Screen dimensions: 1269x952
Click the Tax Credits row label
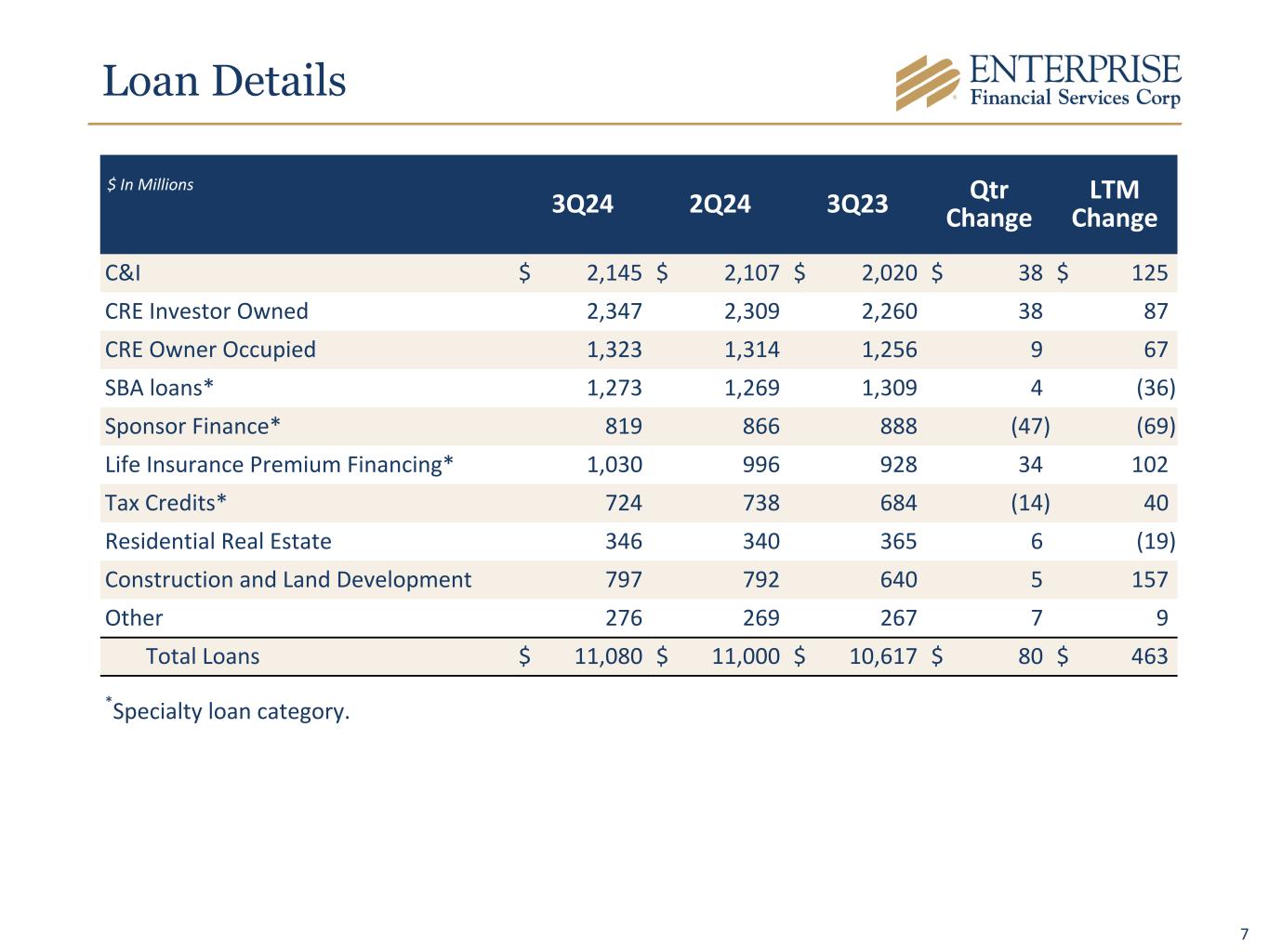click(x=165, y=503)
